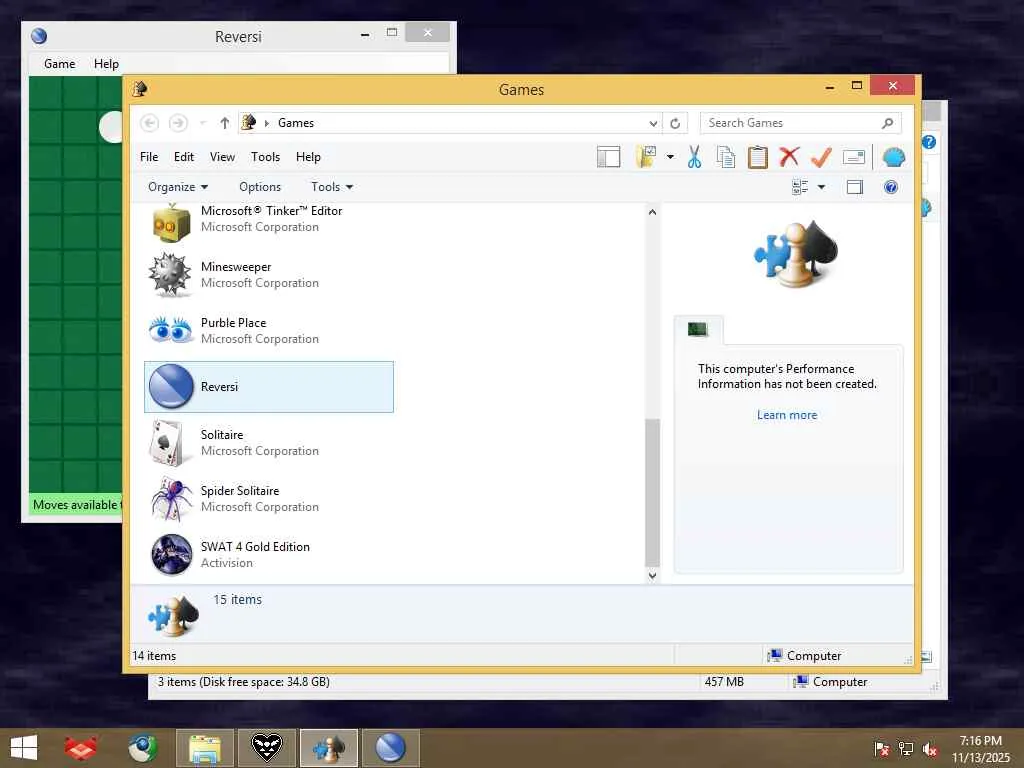Select the Minesweeper mine icon
Viewport: 1024px width, 768px height.
[171, 275]
